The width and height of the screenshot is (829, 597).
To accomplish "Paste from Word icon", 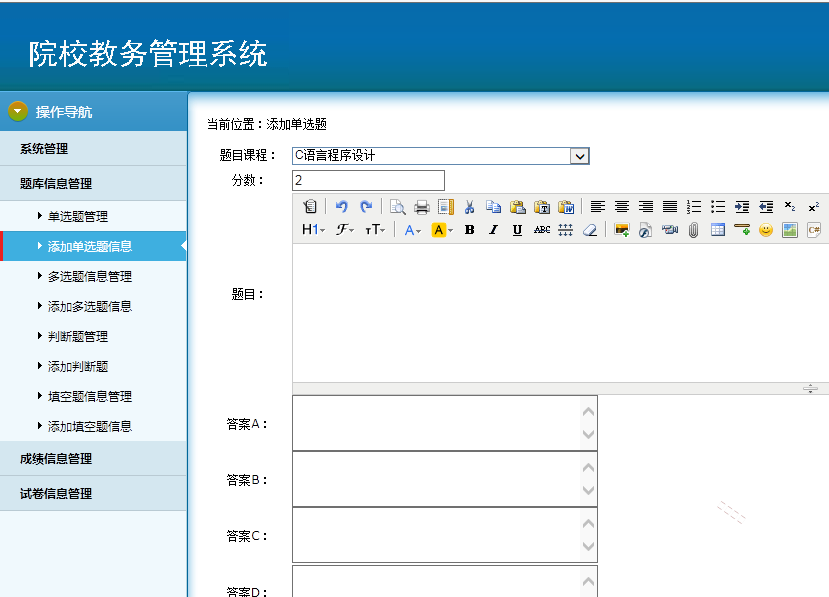I will click(x=566, y=207).
